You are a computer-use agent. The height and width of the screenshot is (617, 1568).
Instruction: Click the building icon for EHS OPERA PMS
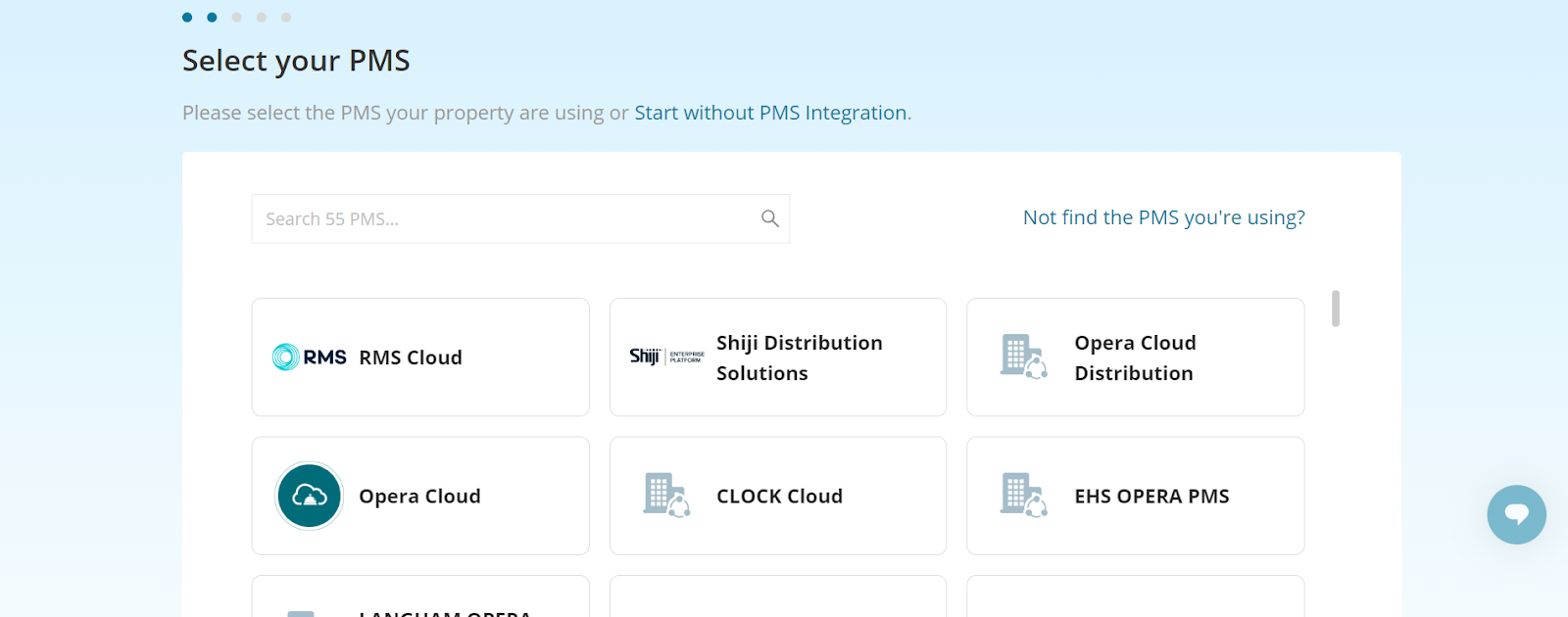click(x=1024, y=496)
